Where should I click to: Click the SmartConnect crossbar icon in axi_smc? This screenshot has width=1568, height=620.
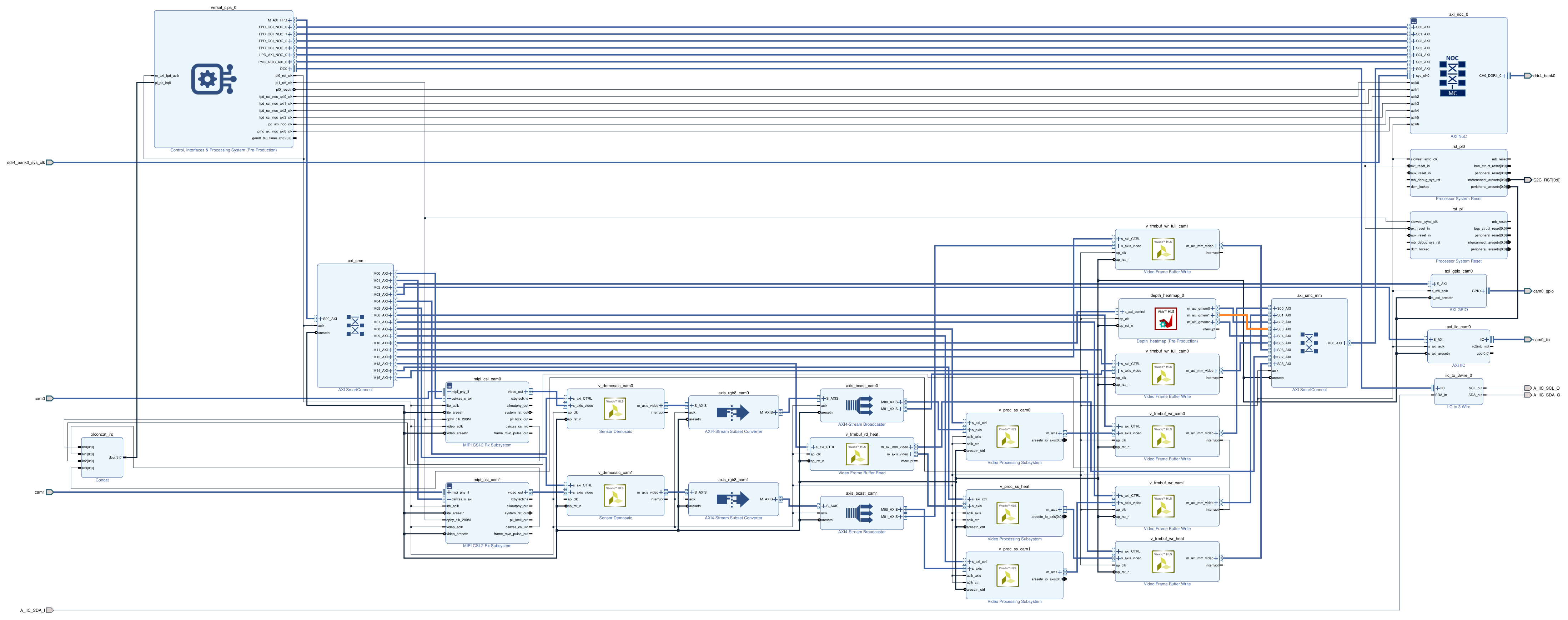(355, 325)
